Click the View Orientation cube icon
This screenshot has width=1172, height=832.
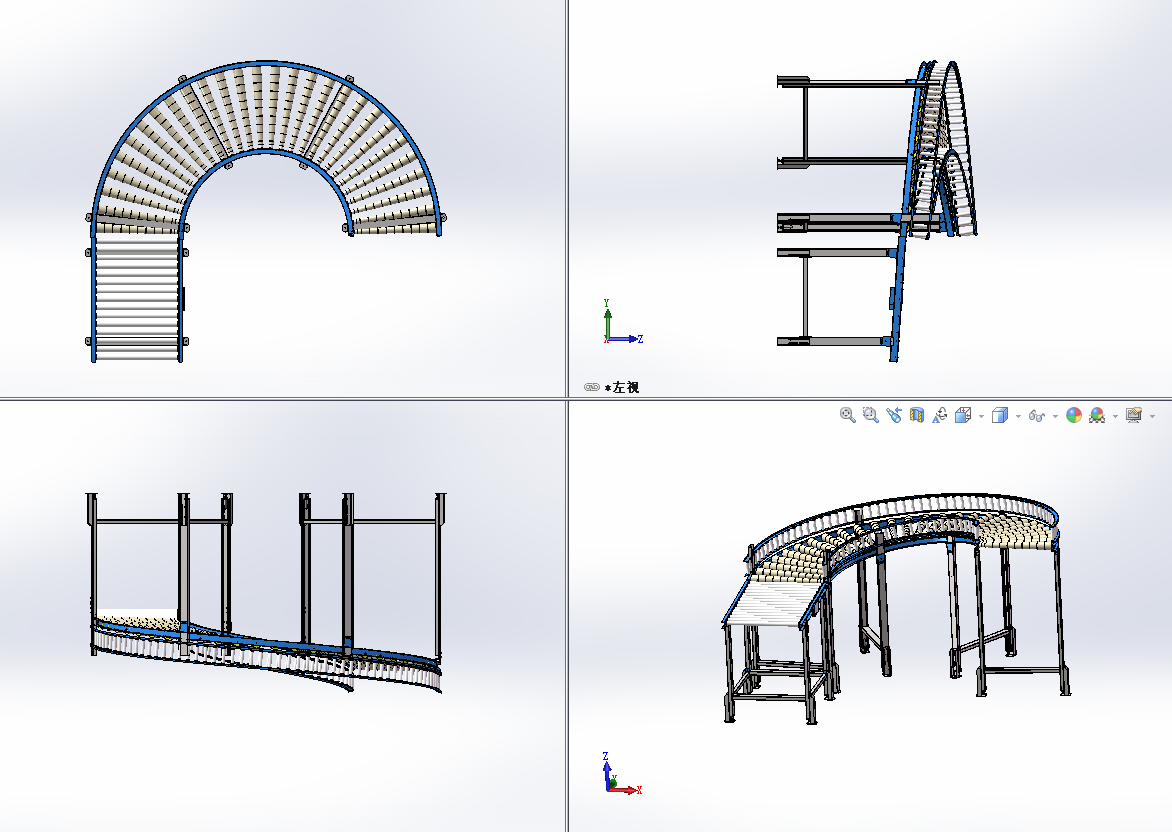(x=963, y=415)
